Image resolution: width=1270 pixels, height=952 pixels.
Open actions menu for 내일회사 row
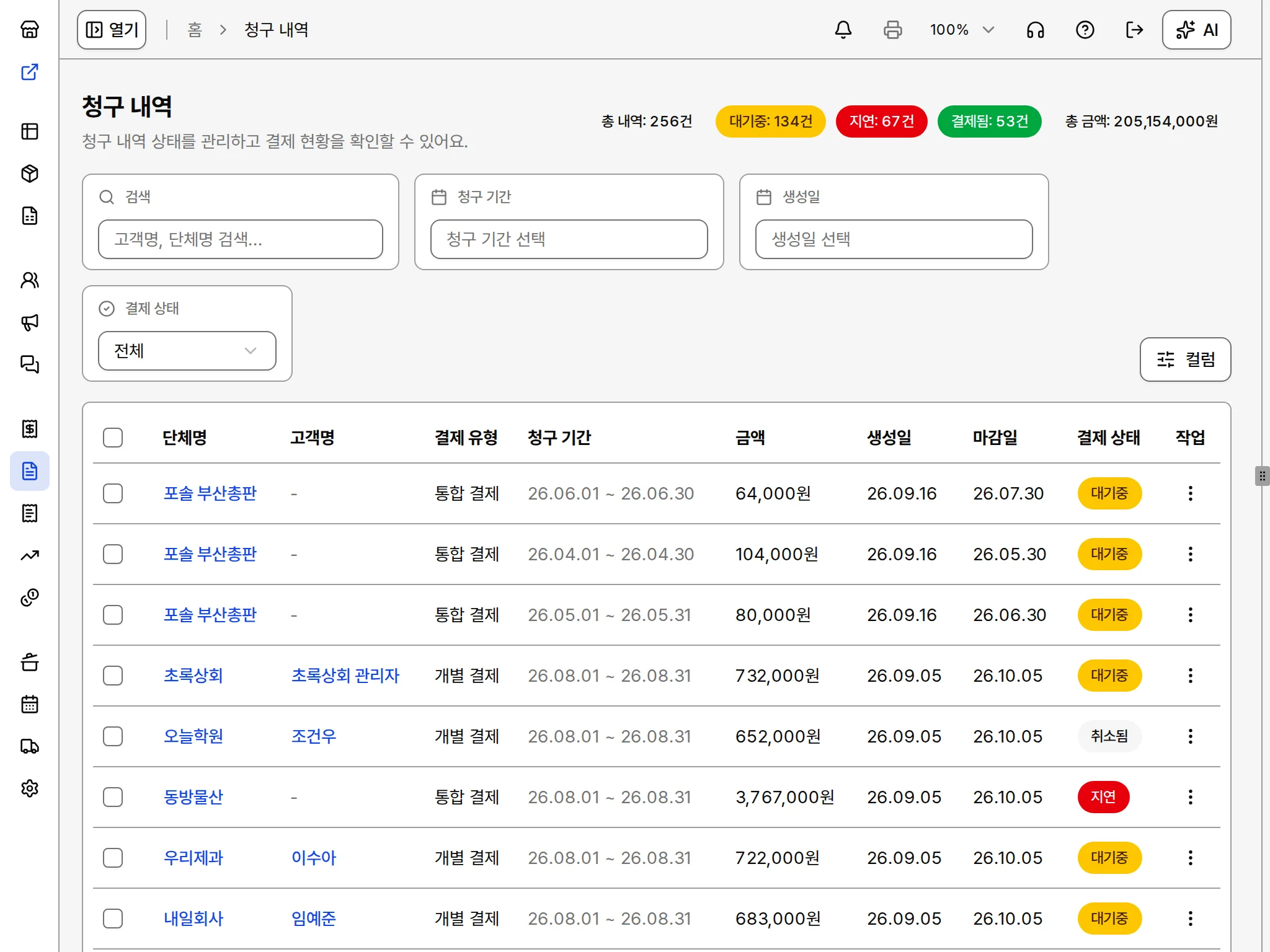(1191, 919)
